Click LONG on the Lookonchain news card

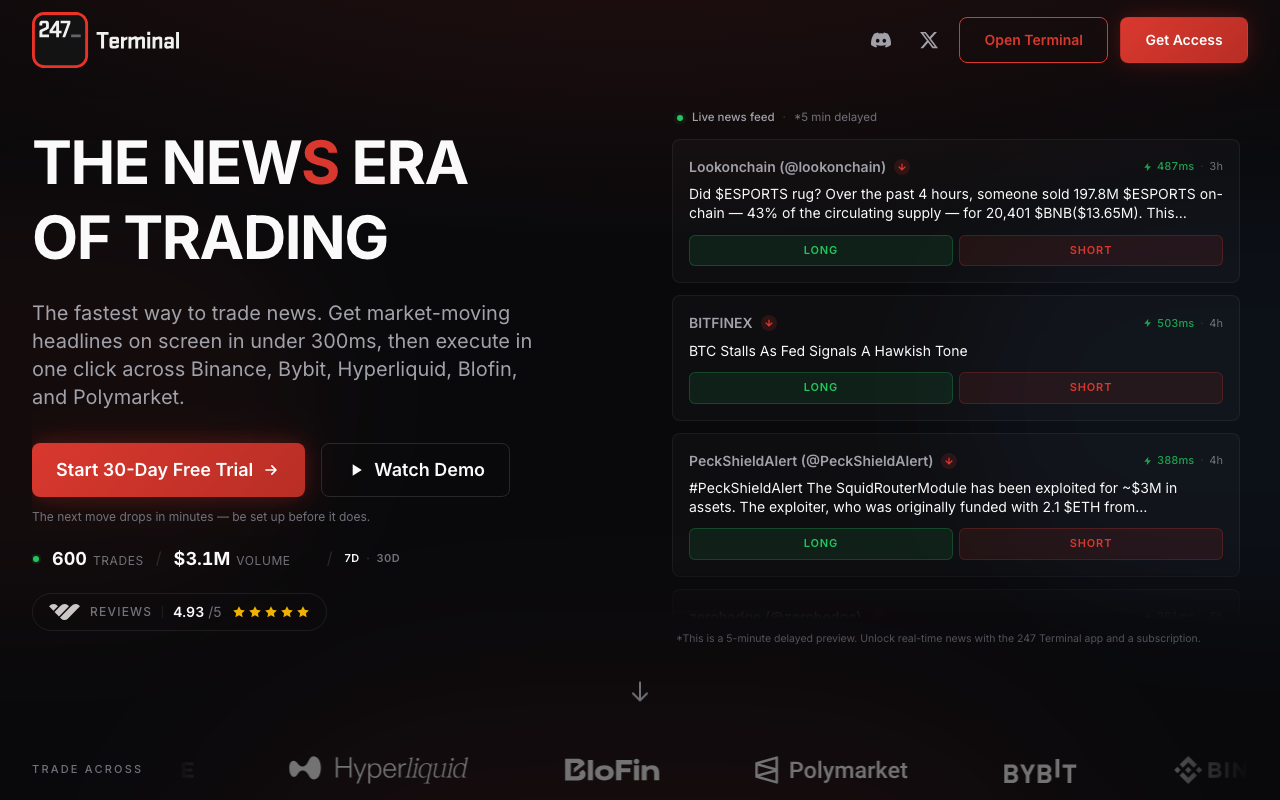(x=820, y=250)
